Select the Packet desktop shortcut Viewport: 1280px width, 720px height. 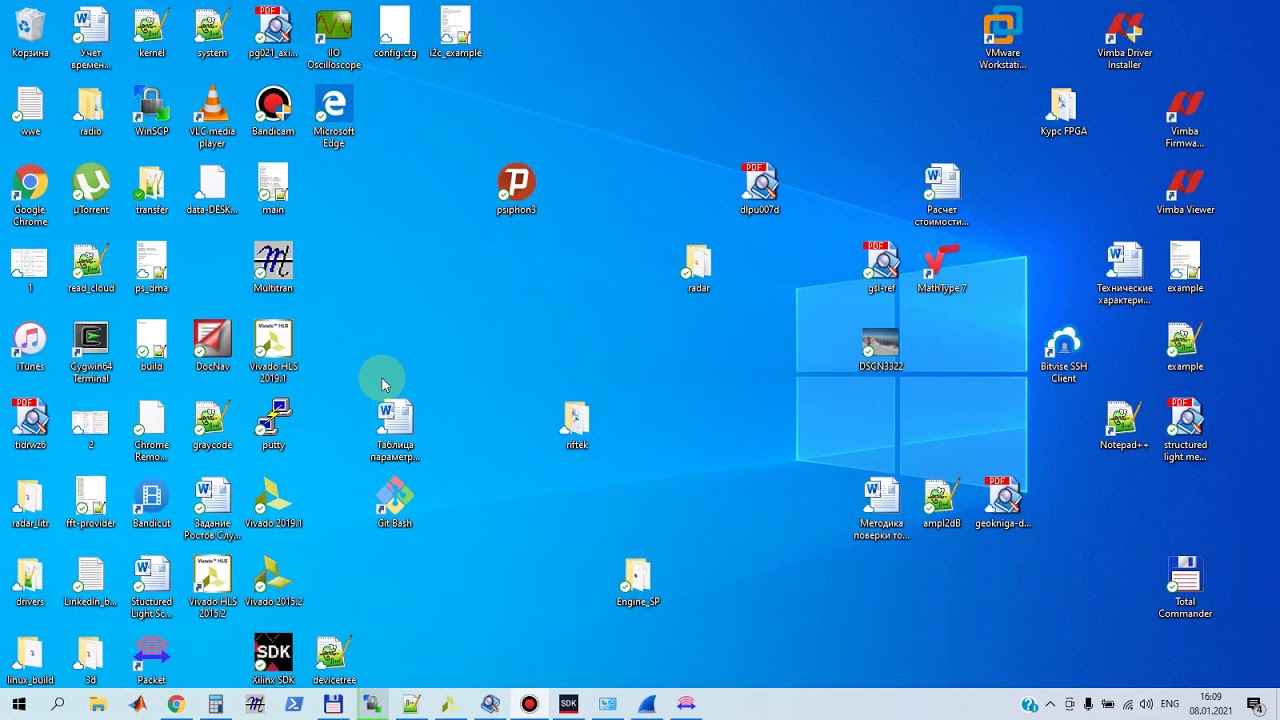click(152, 659)
